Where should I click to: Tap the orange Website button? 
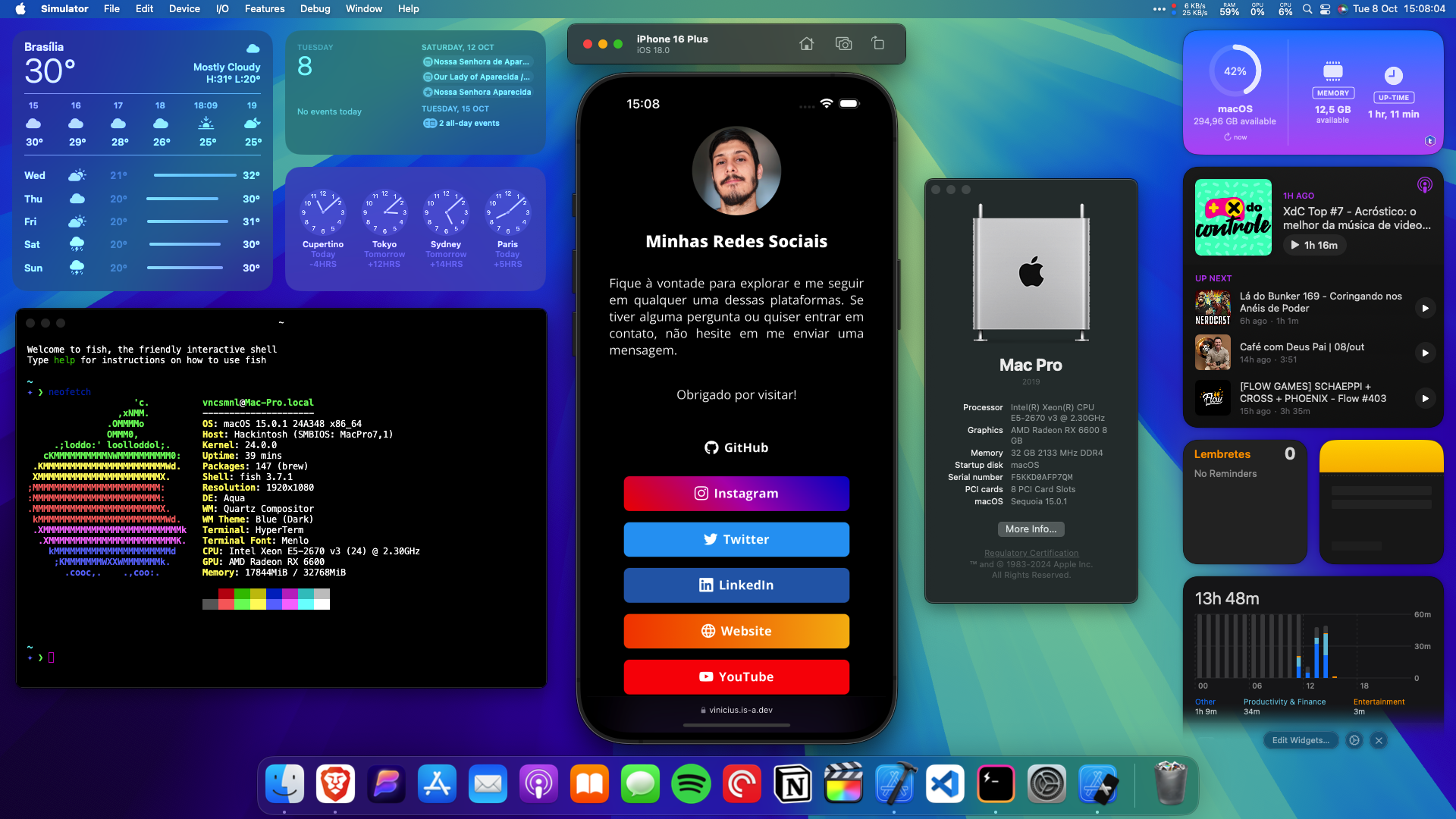[x=736, y=632]
